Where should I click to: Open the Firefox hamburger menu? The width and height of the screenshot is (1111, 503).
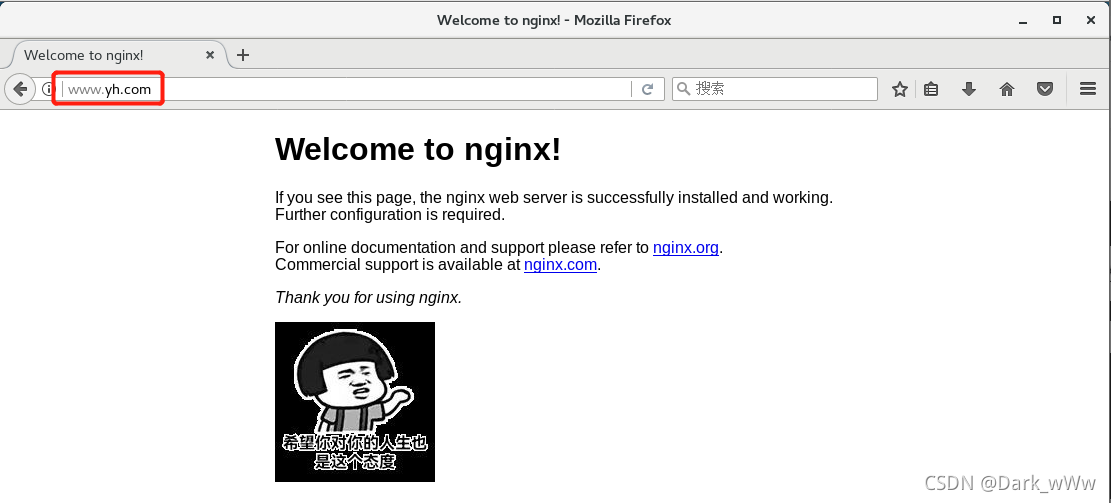(x=1088, y=89)
